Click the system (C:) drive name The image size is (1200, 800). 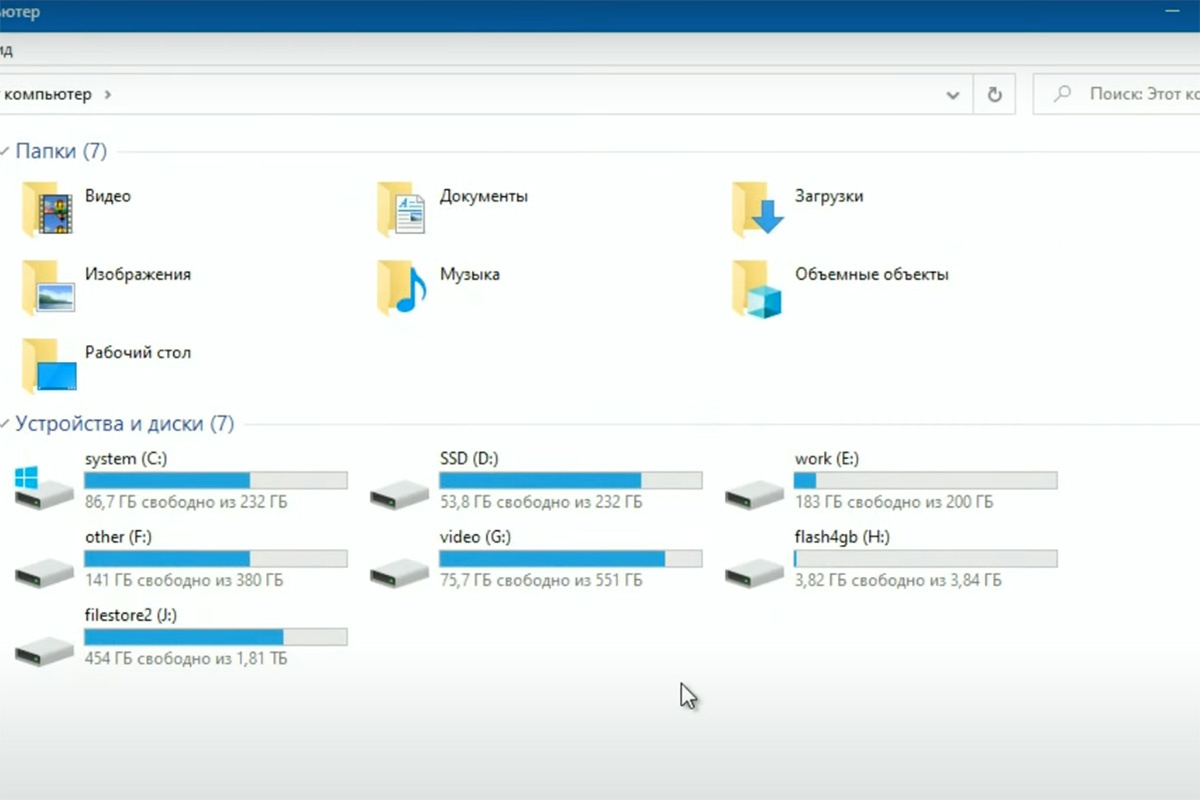tap(126, 459)
